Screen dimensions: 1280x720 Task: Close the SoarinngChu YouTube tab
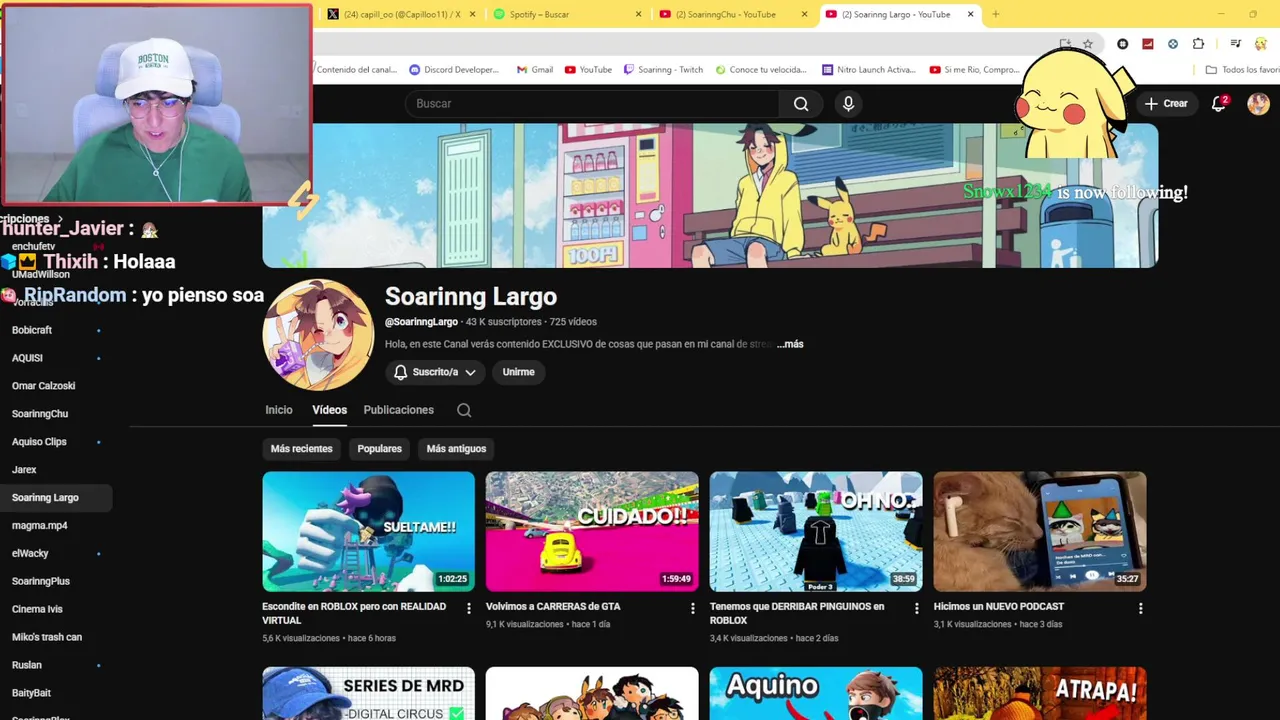(x=804, y=14)
